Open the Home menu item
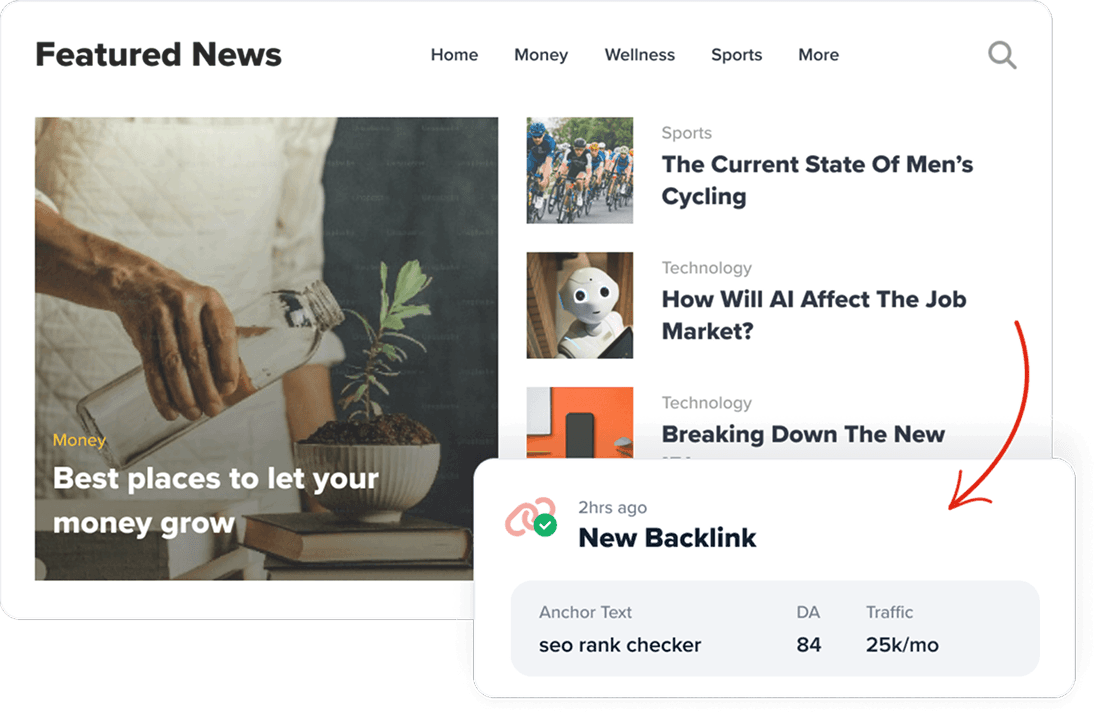The height and width of the screenshot is (712, 1096). pos(454,55)
